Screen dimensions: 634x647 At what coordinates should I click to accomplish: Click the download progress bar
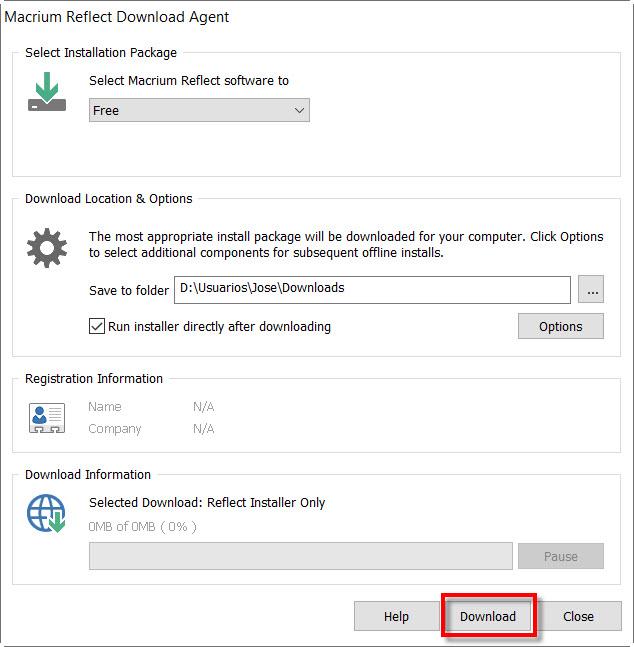coord(300,556)
